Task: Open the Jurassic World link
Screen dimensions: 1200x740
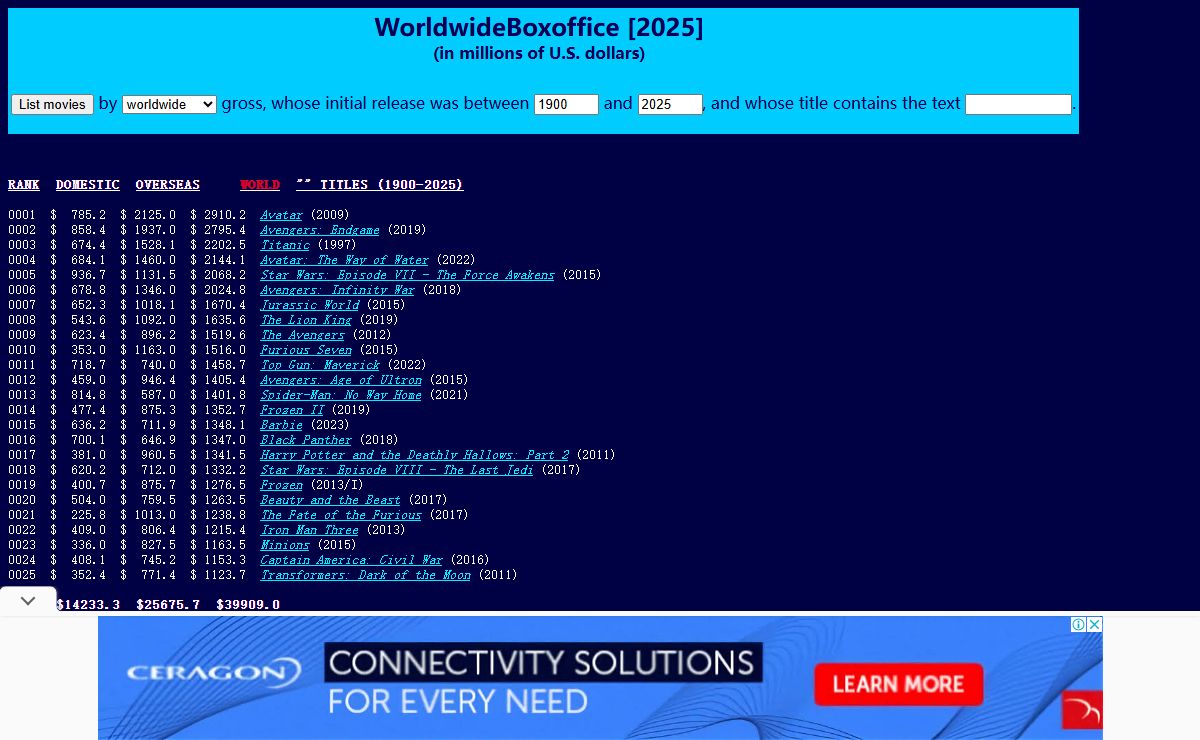Action: [x=309, y=305]
